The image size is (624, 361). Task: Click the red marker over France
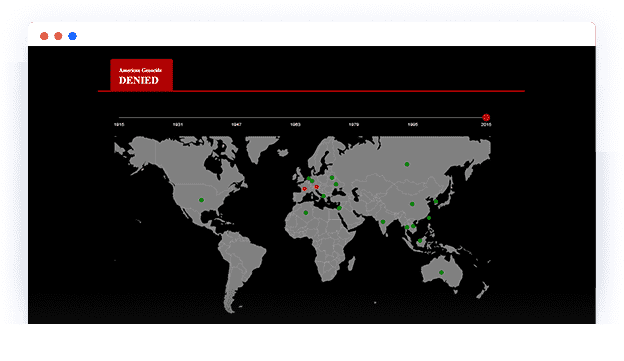tap(304, 189)
